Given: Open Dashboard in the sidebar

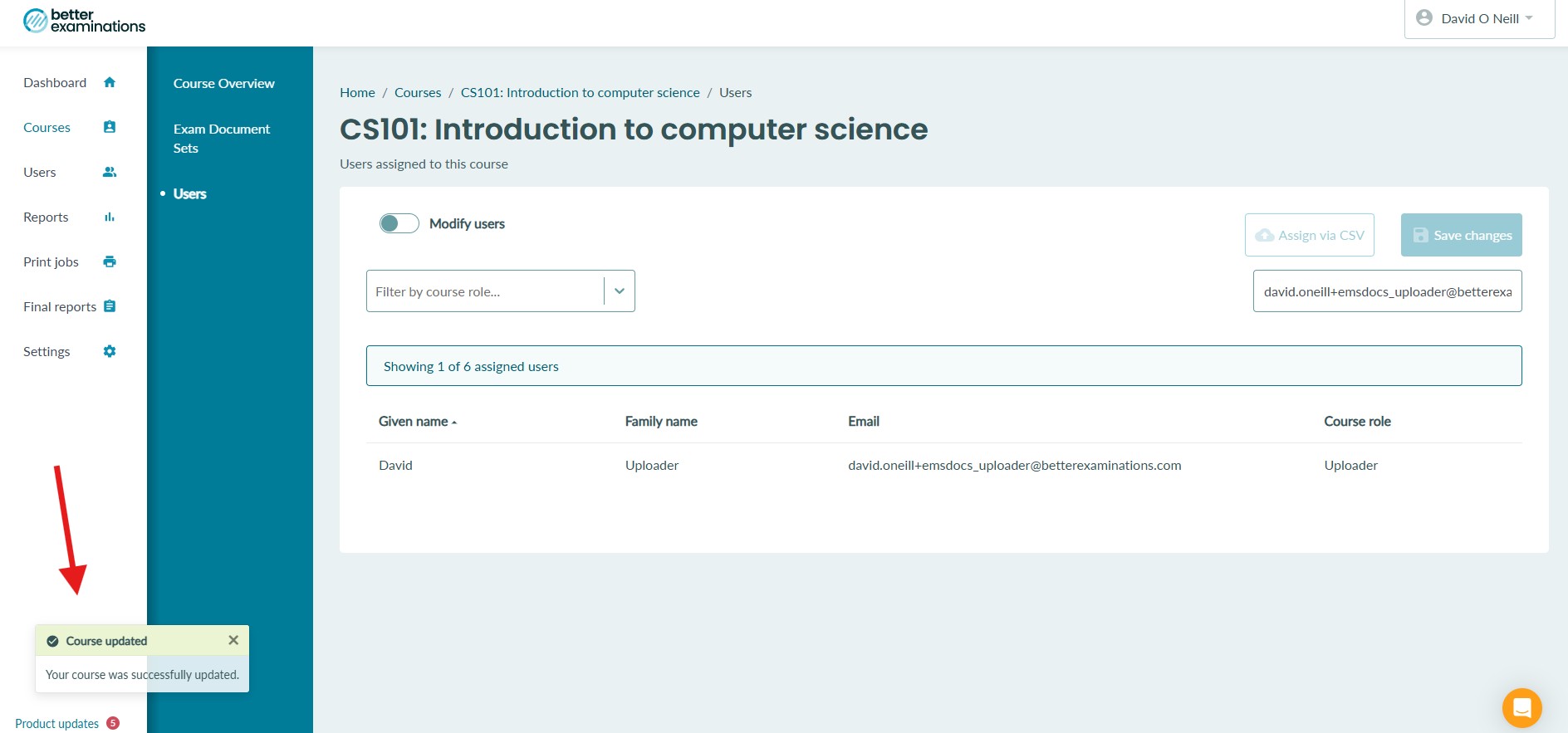Looking at the screenshot, I should (55, 82).
